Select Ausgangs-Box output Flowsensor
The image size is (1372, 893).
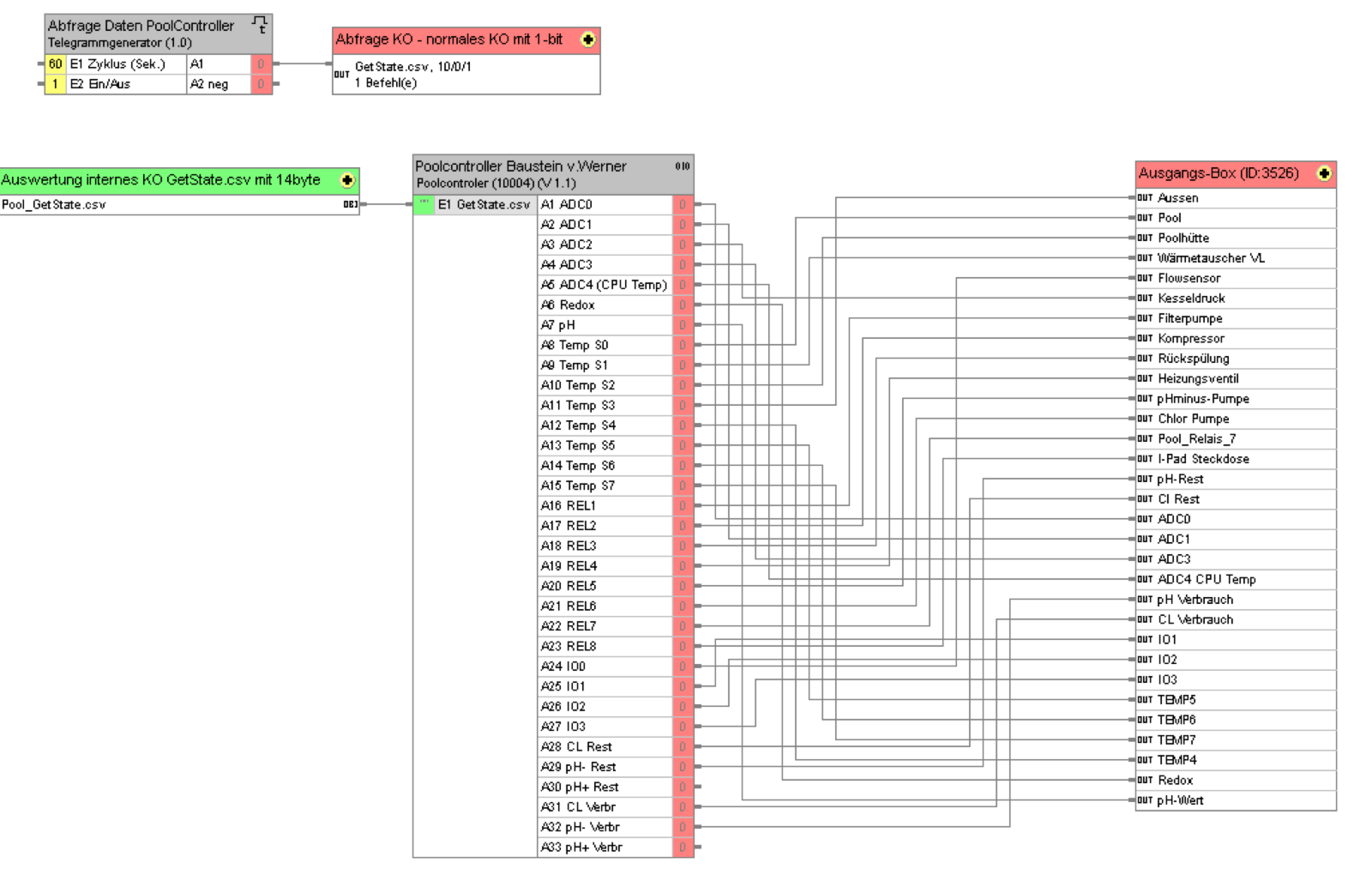point(1236,278)
